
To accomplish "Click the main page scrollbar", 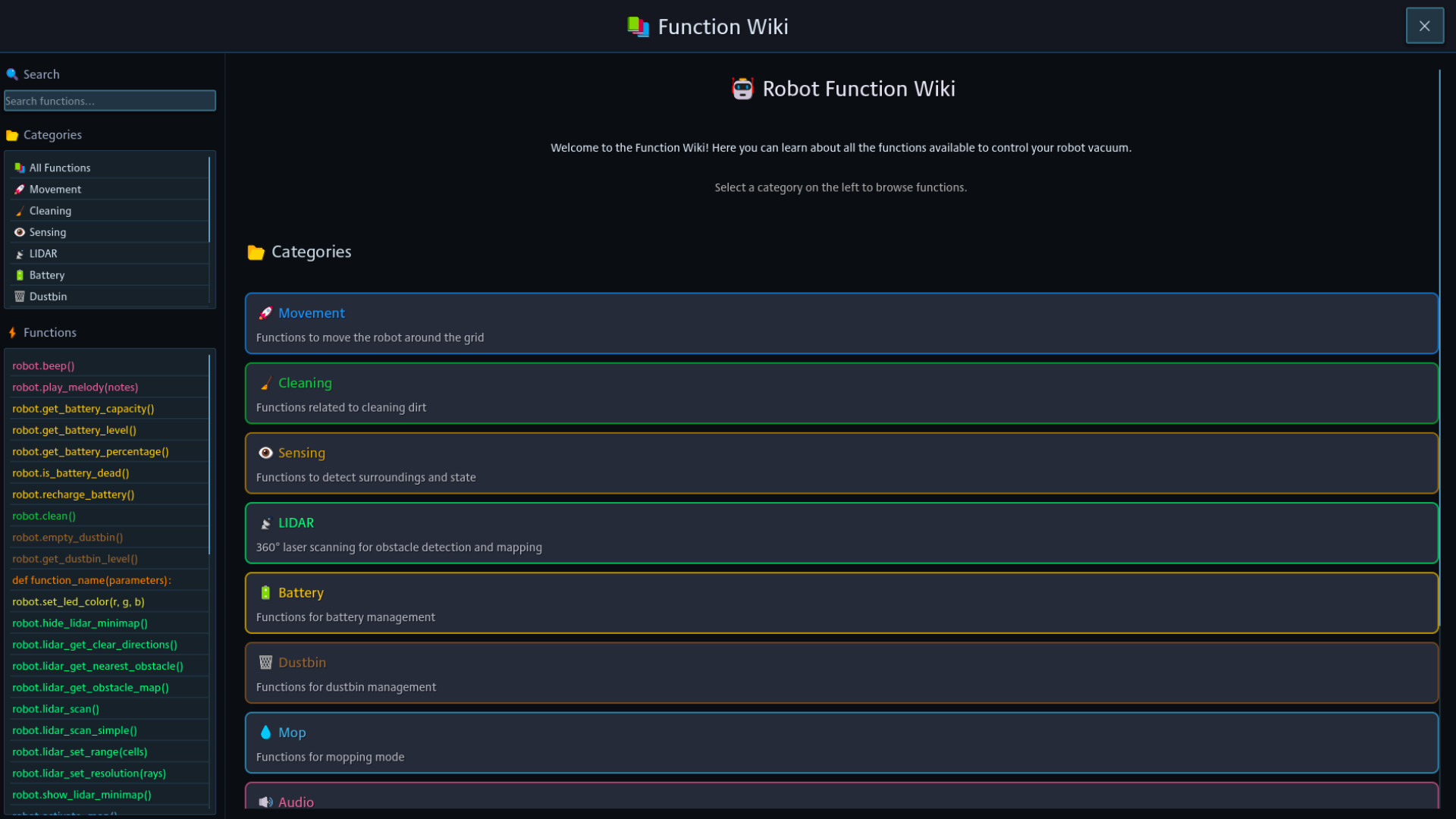I will (x=1439, y=303).
